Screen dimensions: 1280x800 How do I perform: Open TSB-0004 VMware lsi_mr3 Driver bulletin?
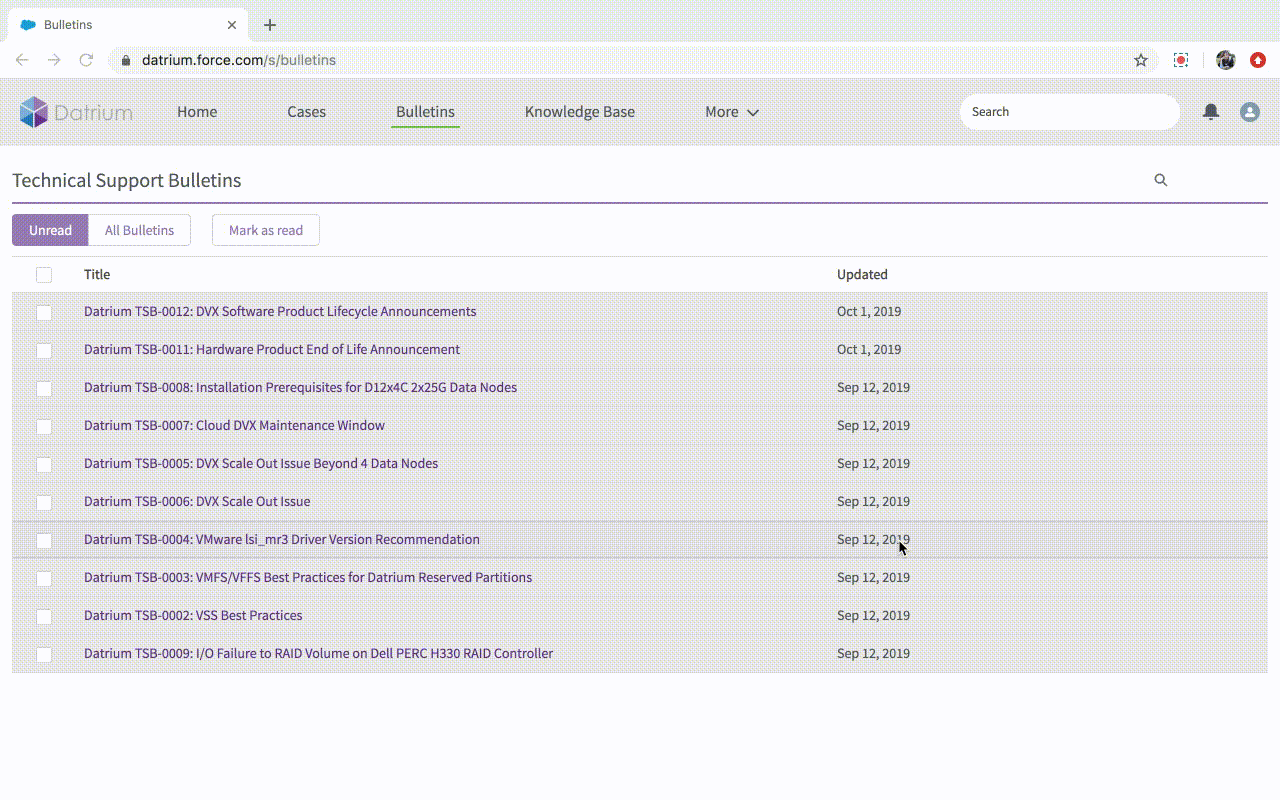(282, 539)
